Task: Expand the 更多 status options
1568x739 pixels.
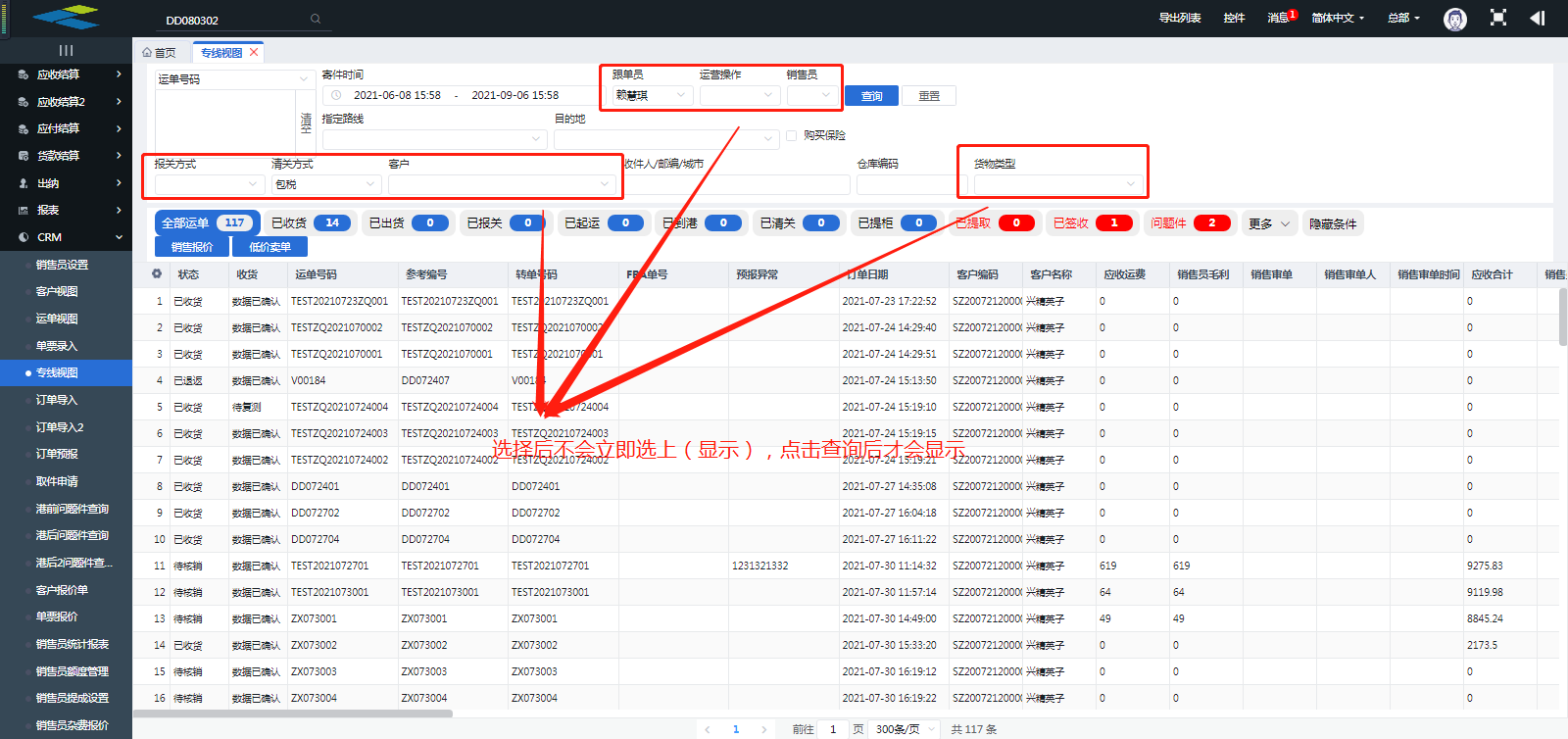Action: pos(1268,223)
